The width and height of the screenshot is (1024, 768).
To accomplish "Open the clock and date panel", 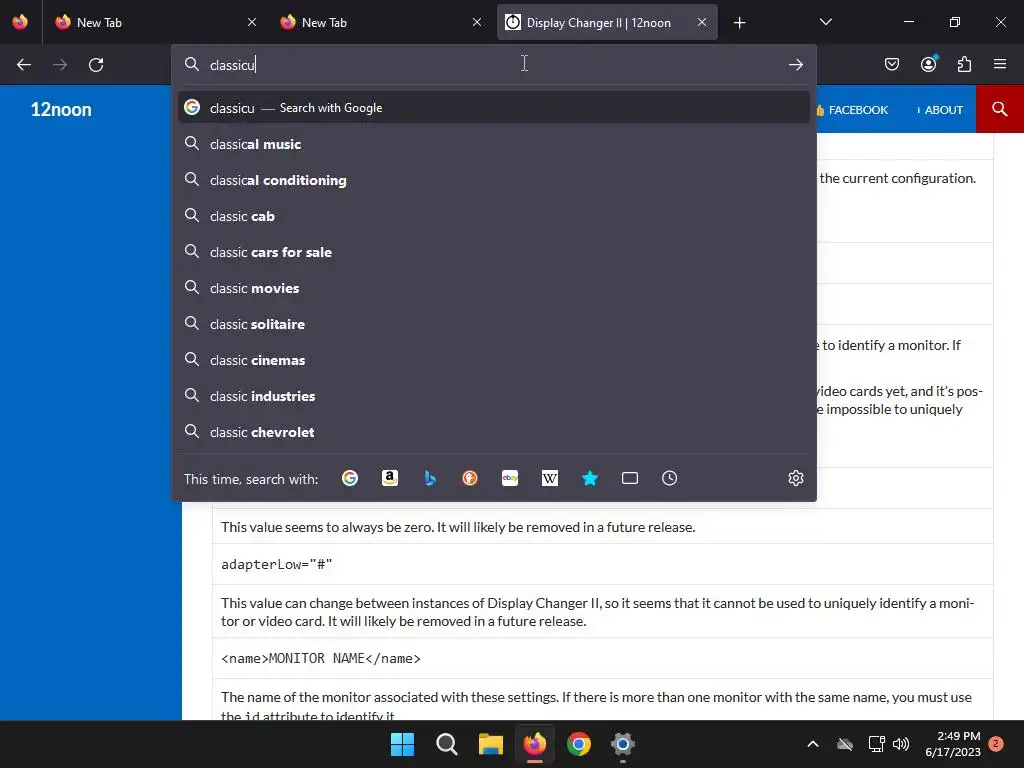I will (953, 744).
